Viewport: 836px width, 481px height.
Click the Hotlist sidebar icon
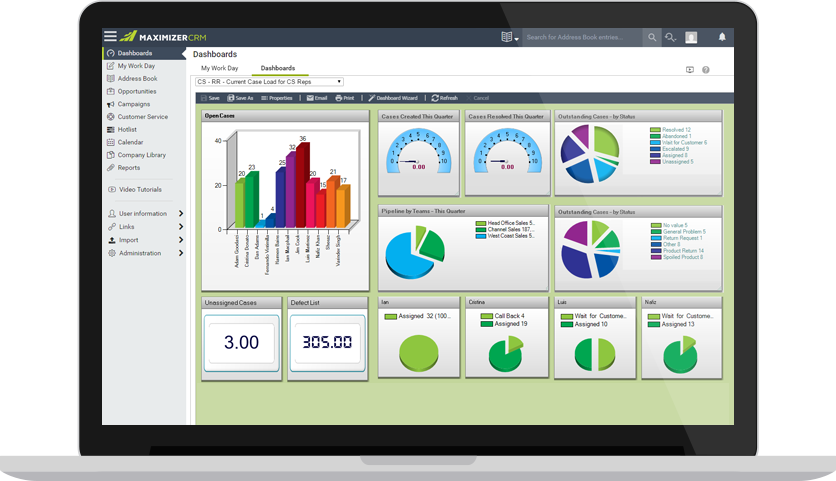[x=111, y=130]
